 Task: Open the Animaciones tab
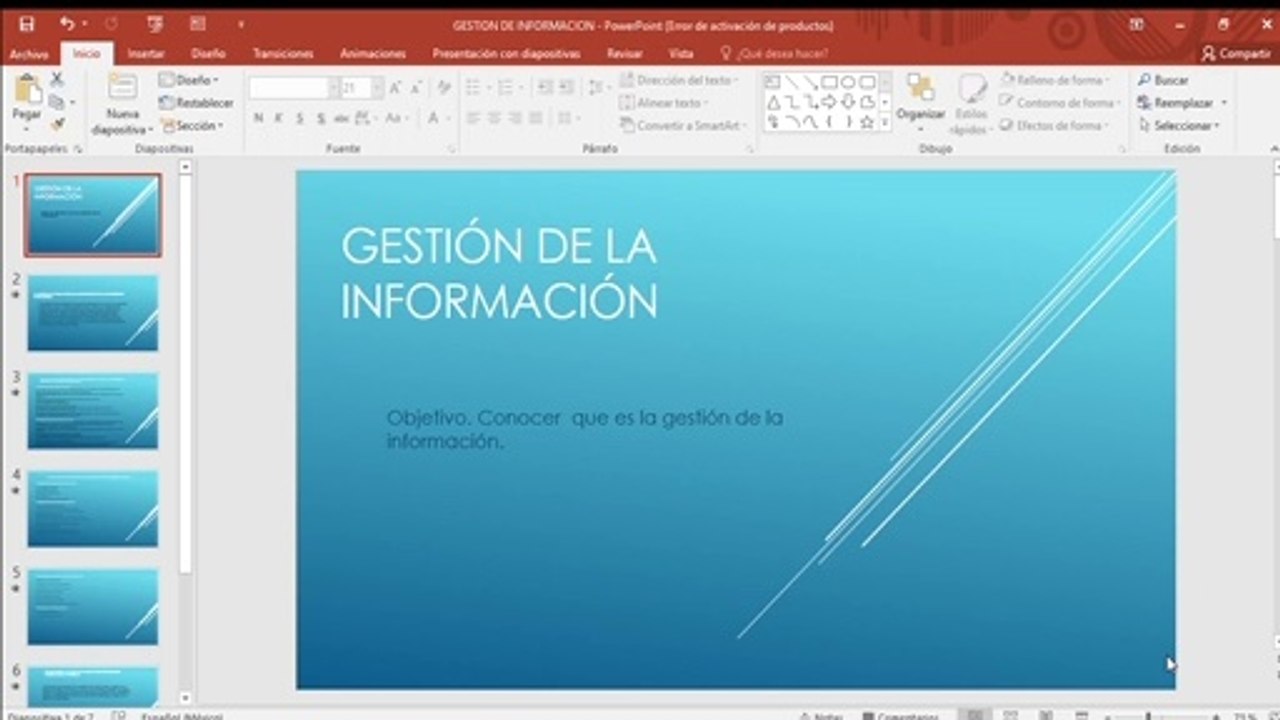pyautogui.click(x=373, y=54)
